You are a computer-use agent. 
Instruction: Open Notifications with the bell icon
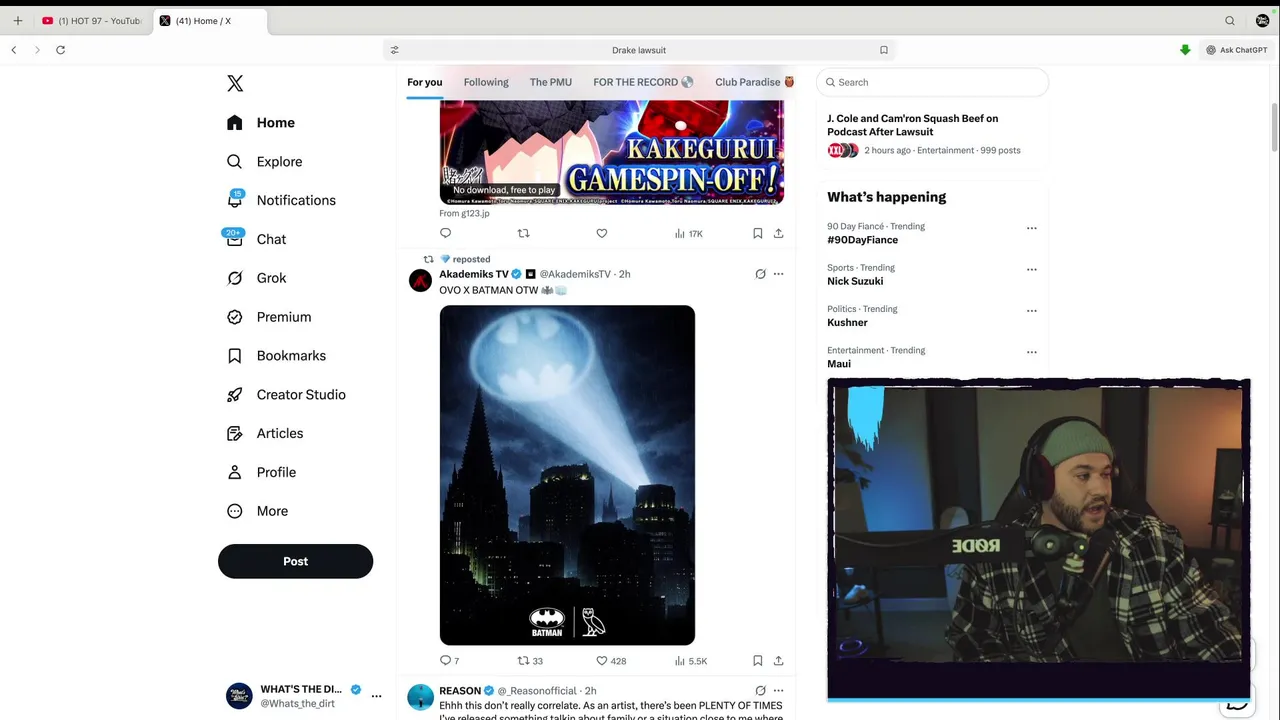coord(282,200)
